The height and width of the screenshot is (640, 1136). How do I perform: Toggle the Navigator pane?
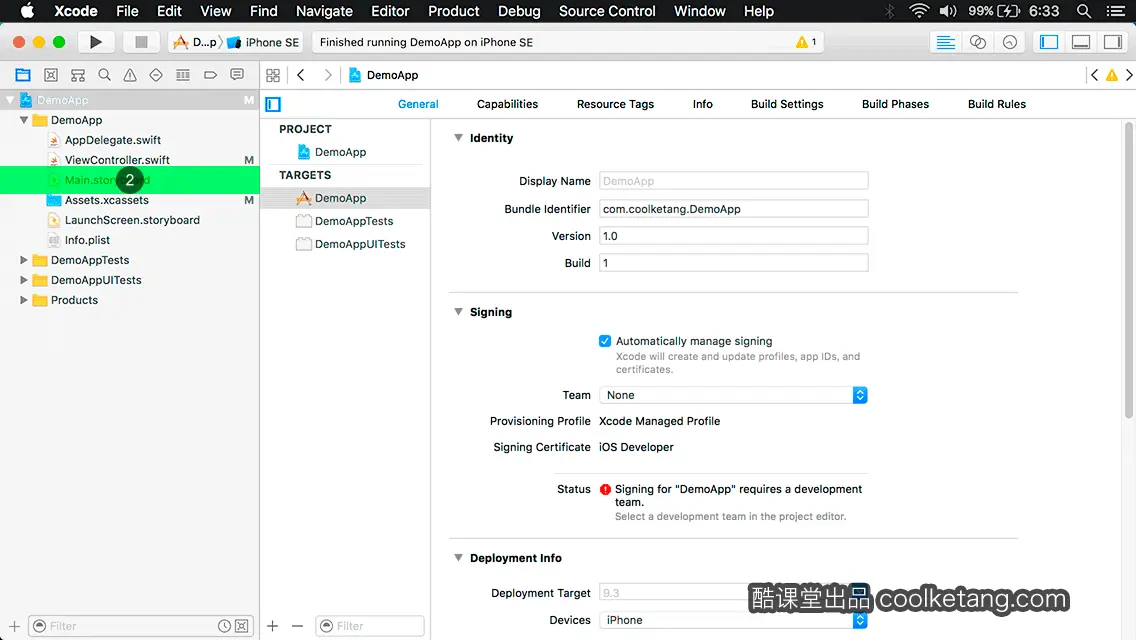tap(1049, 42)
